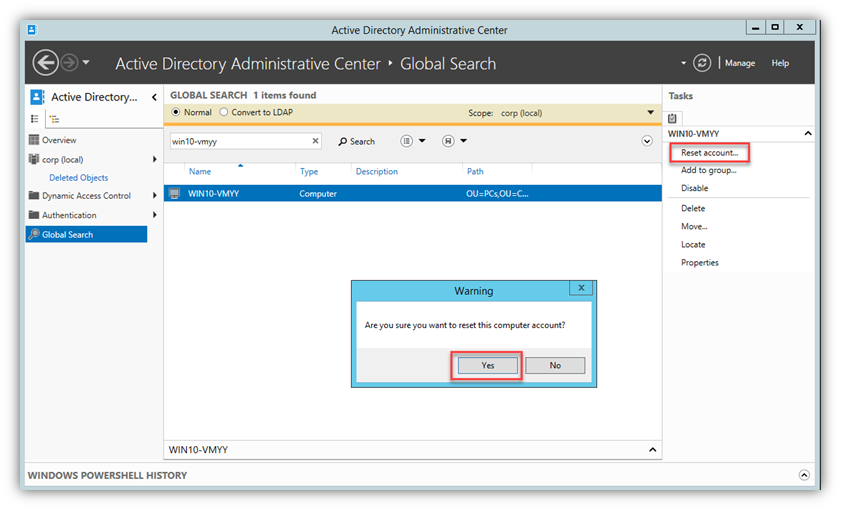Open the dropdown beside list options icon
The width and height of the screenshot is (841, 510).
pyautogui.click(x=422, y=141)
